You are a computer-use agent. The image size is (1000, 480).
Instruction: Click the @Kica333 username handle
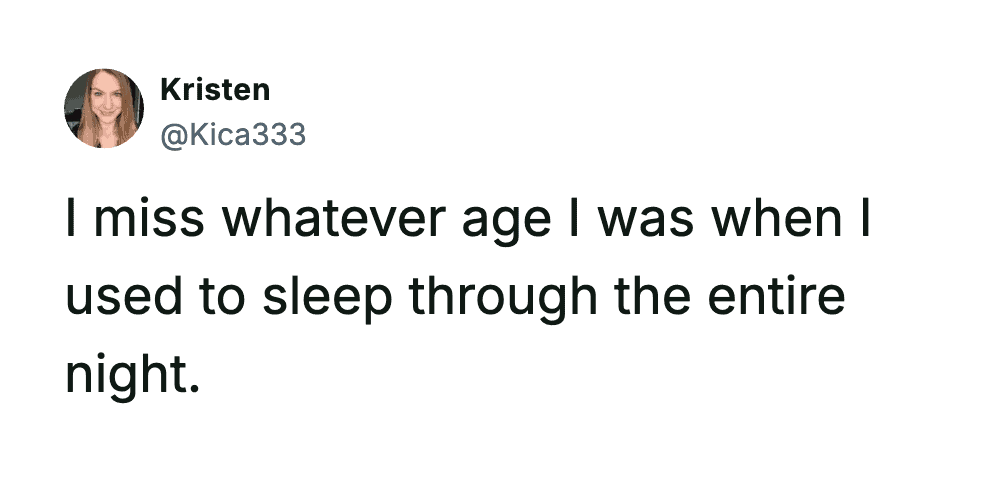click(x=232, y=134)
